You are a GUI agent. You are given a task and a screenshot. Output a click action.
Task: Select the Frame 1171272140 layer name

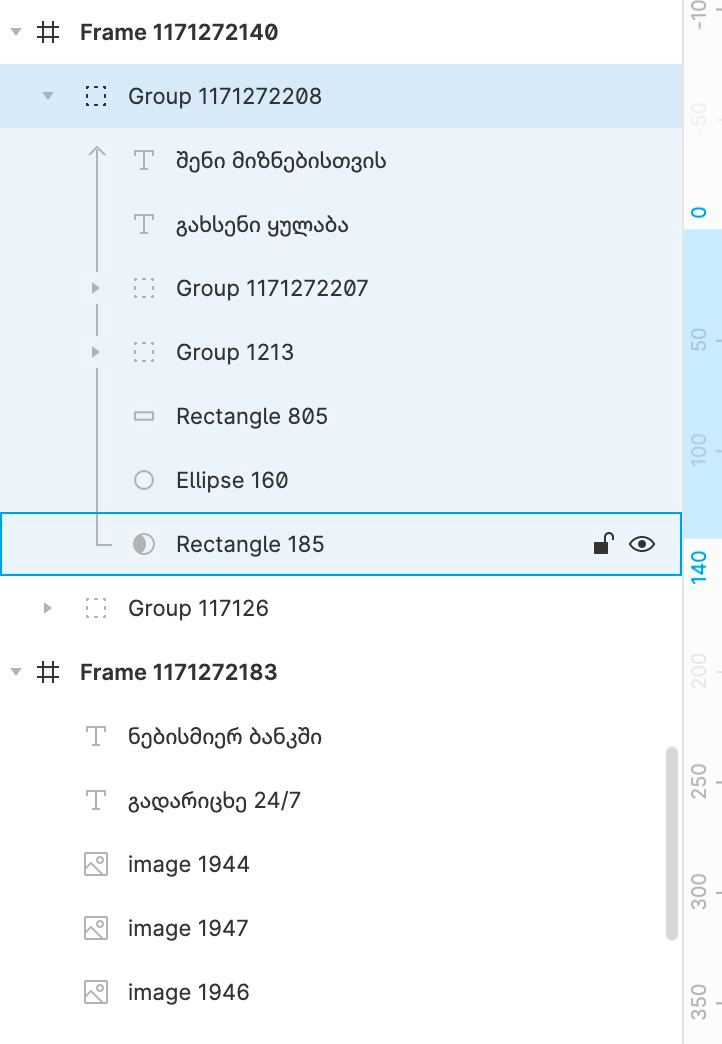coord(179,32)
